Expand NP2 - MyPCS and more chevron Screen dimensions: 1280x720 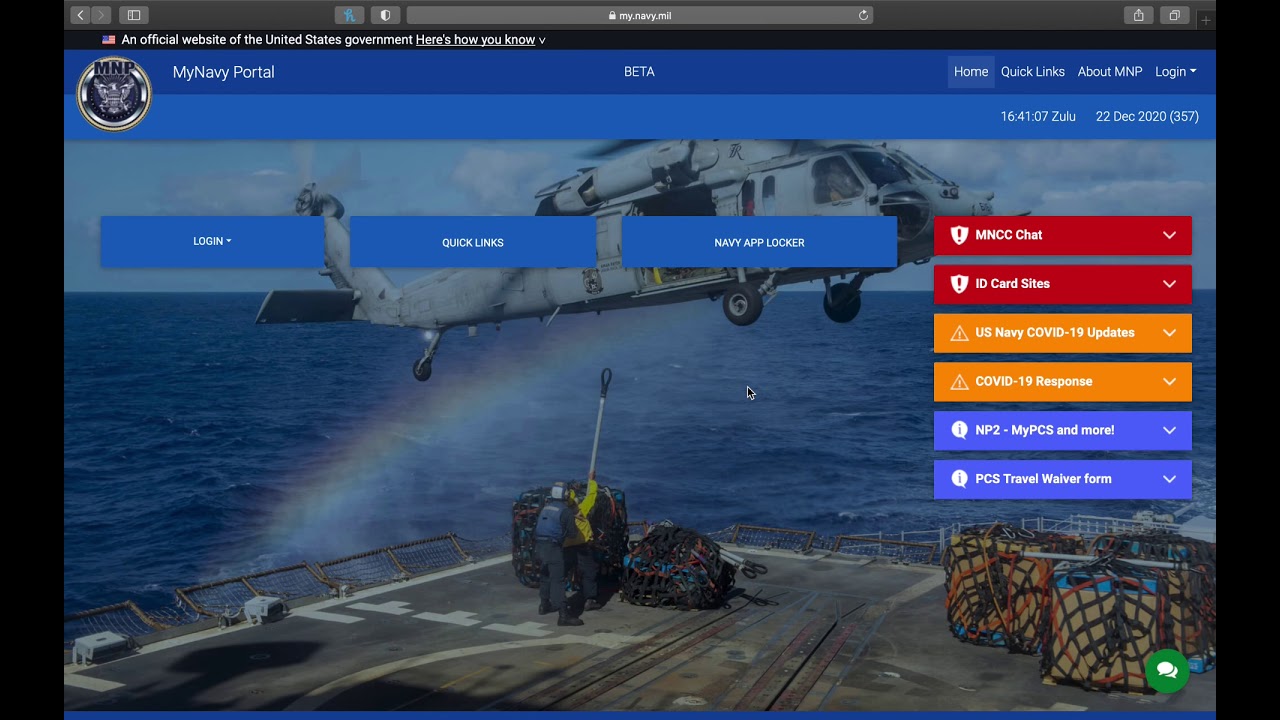click(1169, 430)
